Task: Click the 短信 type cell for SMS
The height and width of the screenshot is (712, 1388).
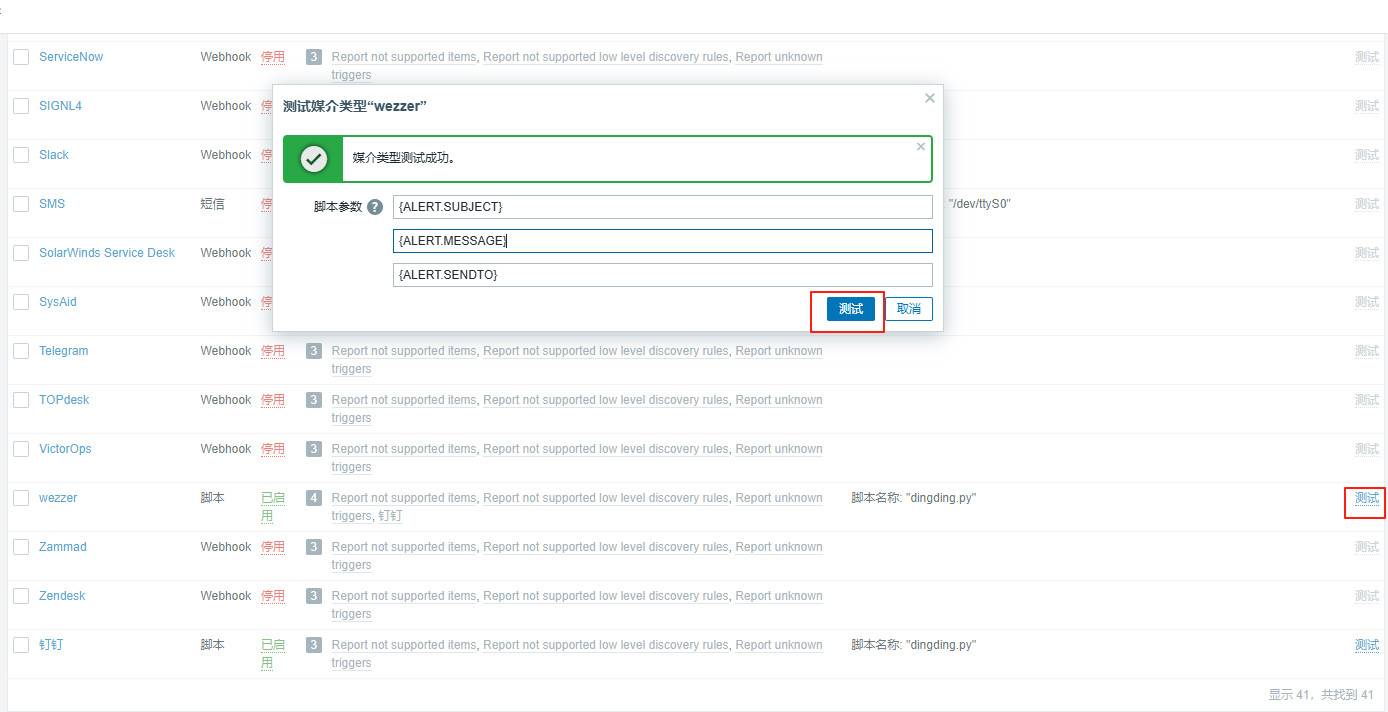Action: pos(212,204)
